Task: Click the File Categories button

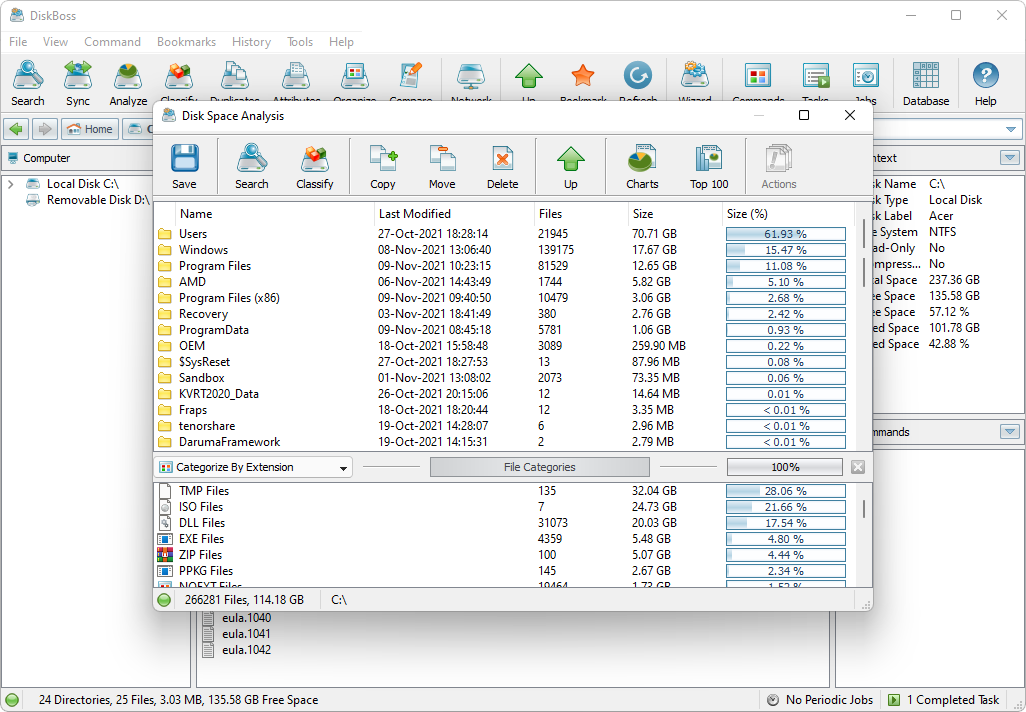Action: [x=540, y=467]
